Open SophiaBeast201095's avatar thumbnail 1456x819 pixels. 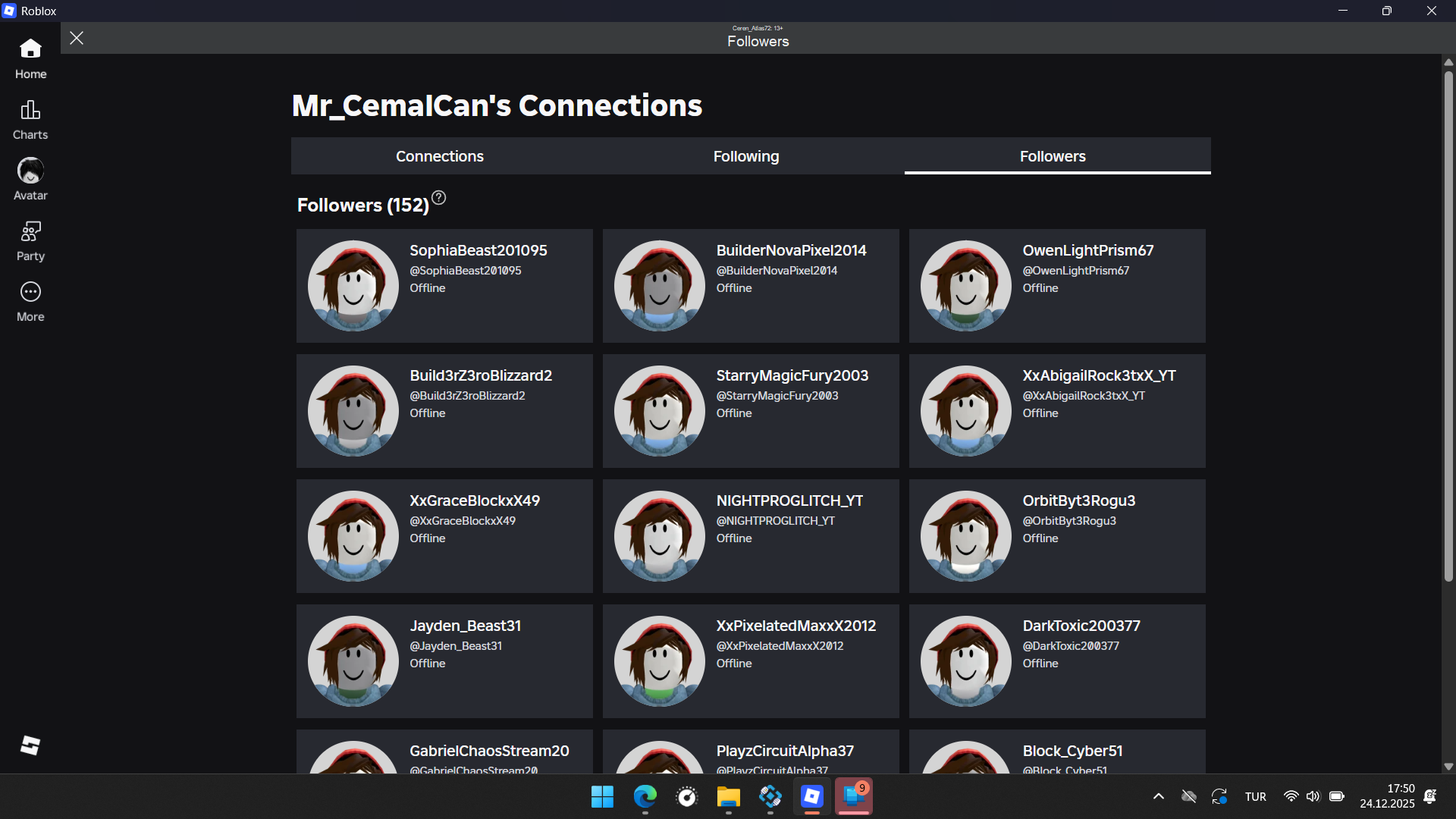click(353, 286)
